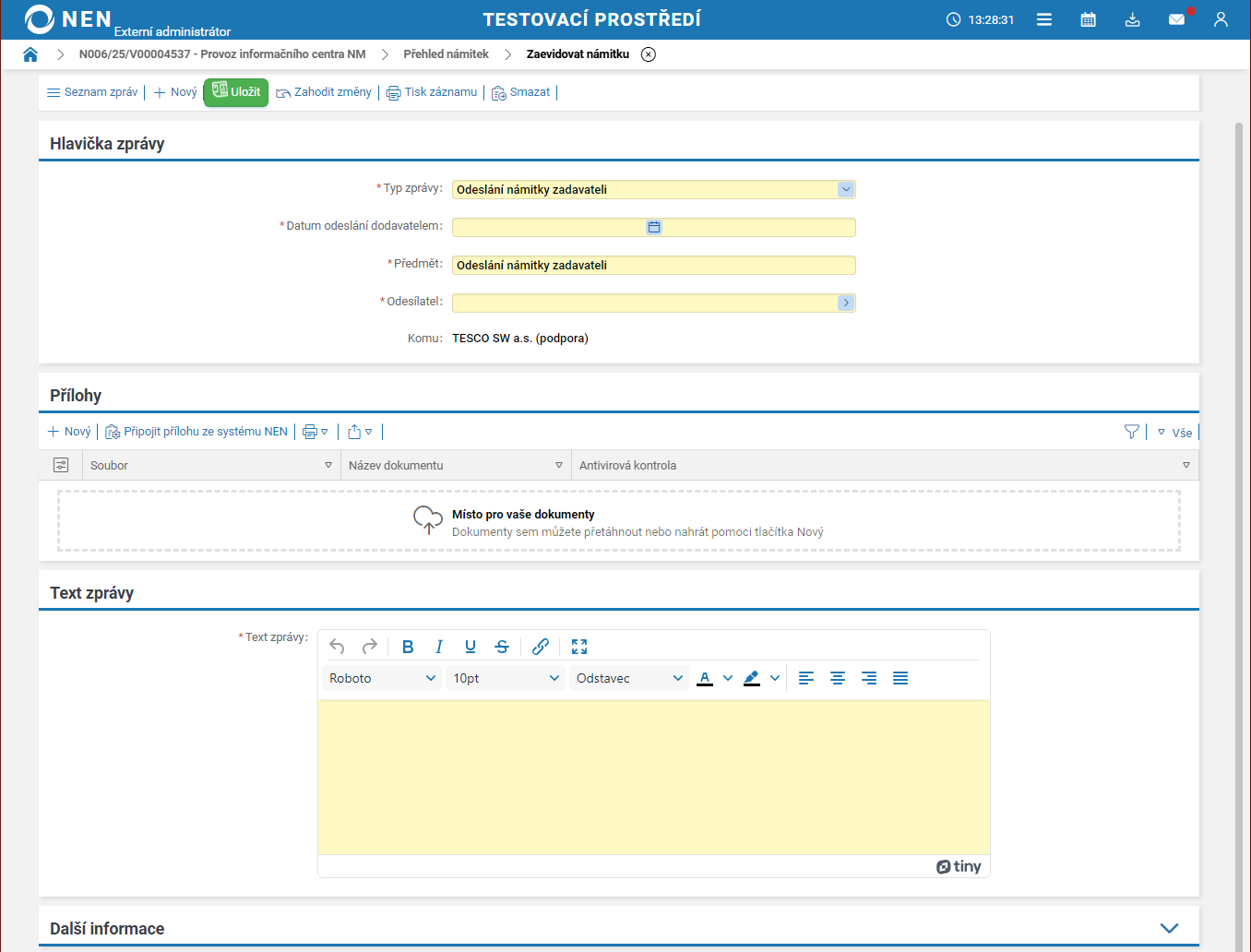Open the Roboto font family dropdown

click(382, 678)
